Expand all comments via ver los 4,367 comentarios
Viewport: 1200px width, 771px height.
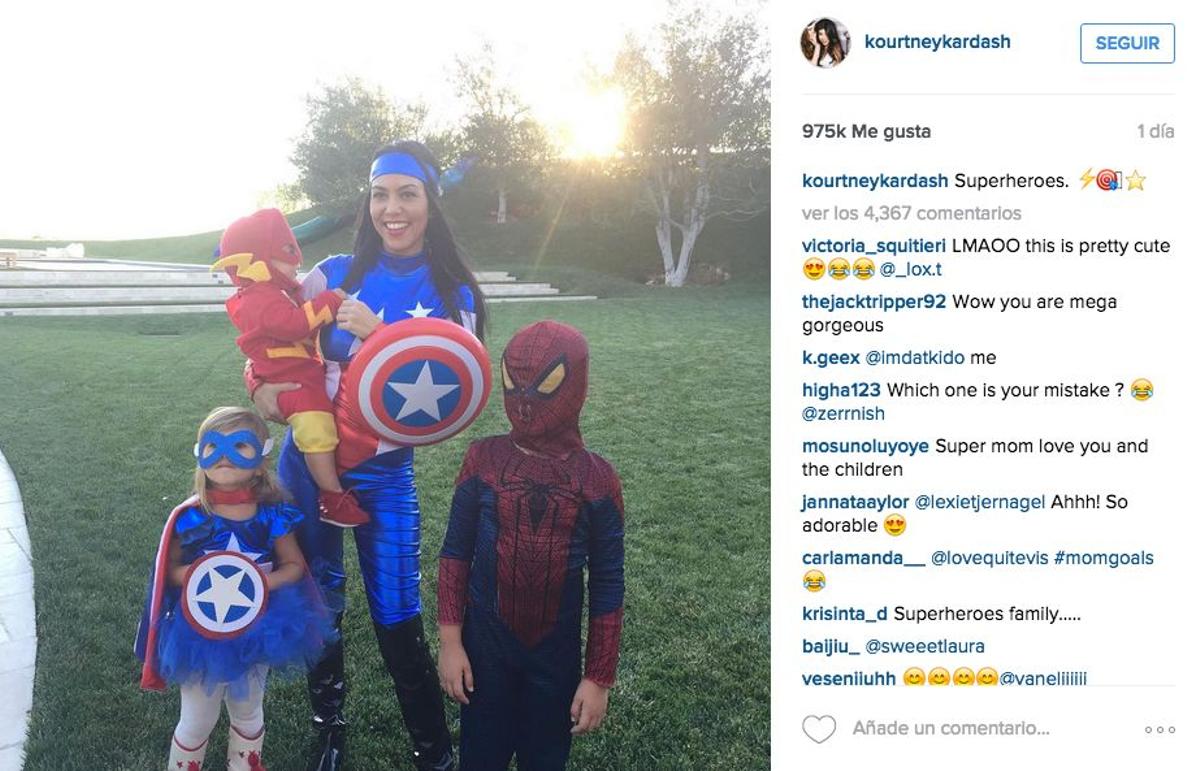[911, 213]
